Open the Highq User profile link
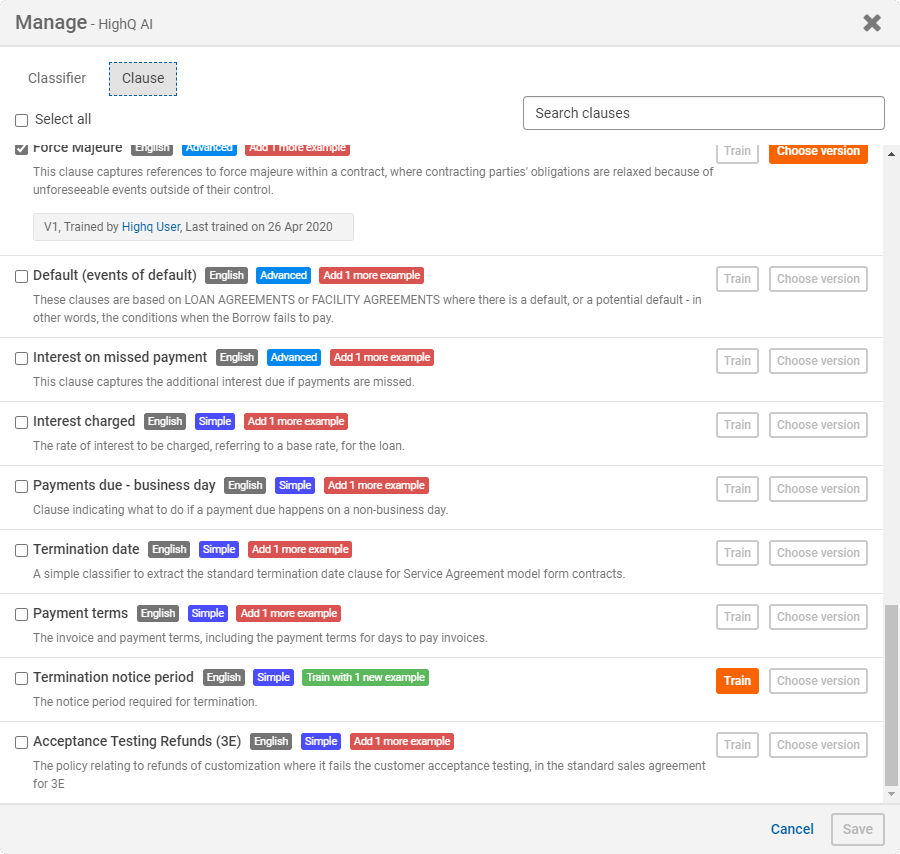900x854 pixels. tap(151, 227)
